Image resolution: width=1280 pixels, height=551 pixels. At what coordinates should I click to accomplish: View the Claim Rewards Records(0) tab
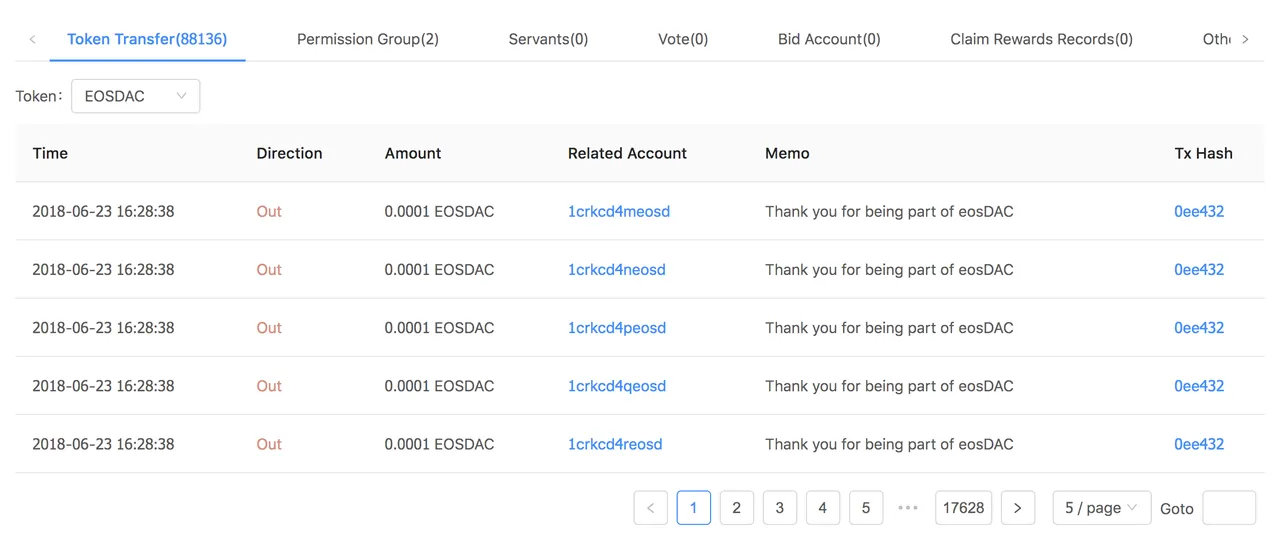pos(1041,39)
